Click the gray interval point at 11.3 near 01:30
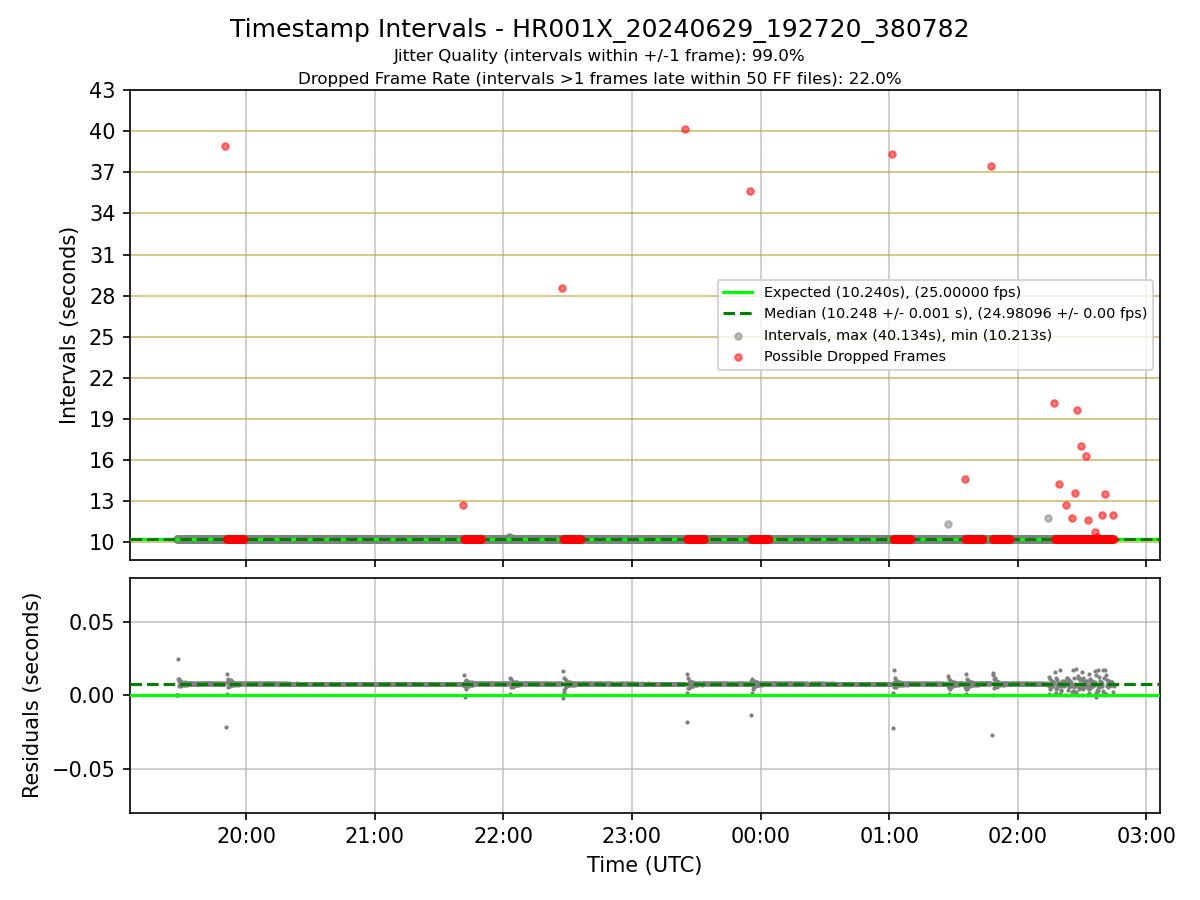The image size is (1200, 900). pos(948,524)
